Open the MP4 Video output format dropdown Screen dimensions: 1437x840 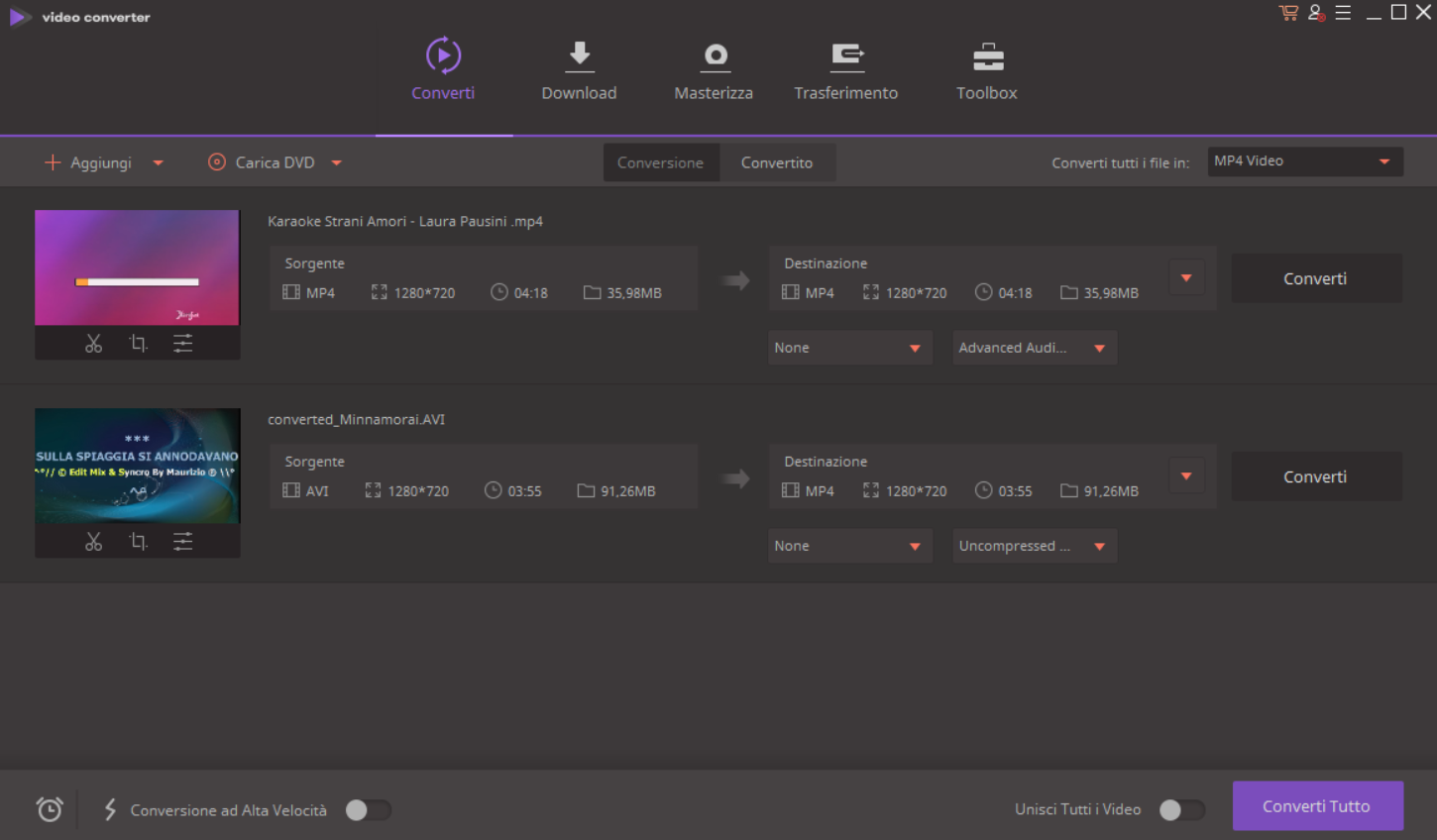pos(1304,161)
